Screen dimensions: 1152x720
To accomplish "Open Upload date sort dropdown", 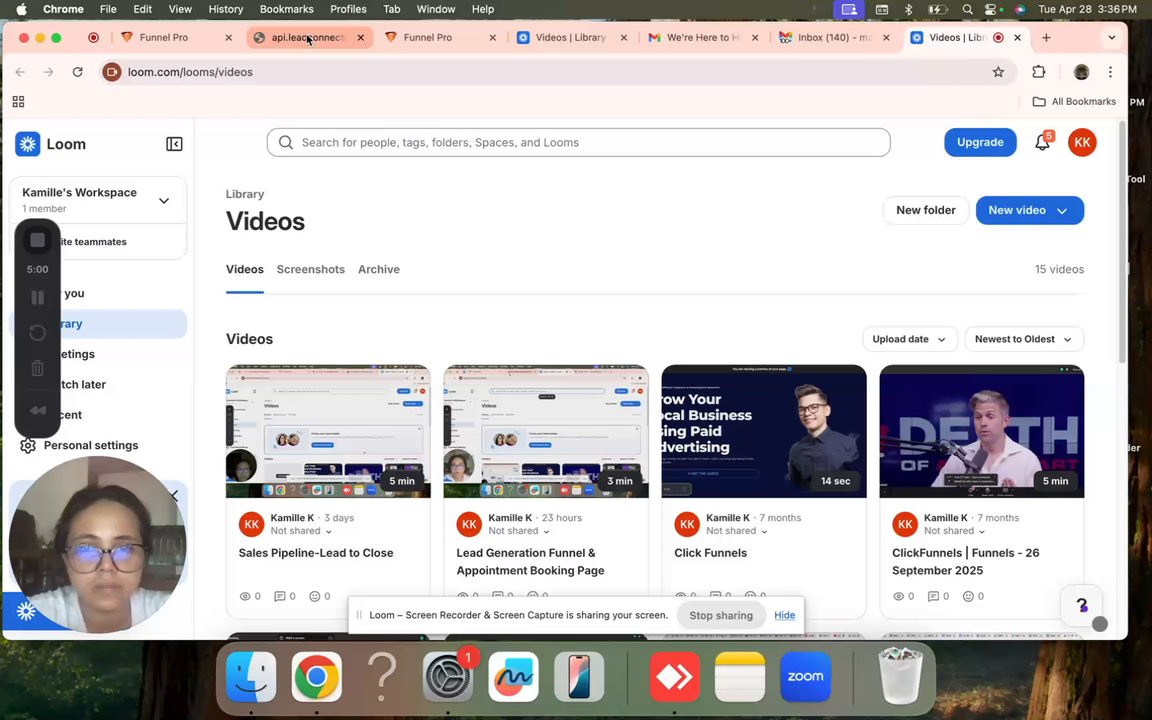I will [910, 339].
